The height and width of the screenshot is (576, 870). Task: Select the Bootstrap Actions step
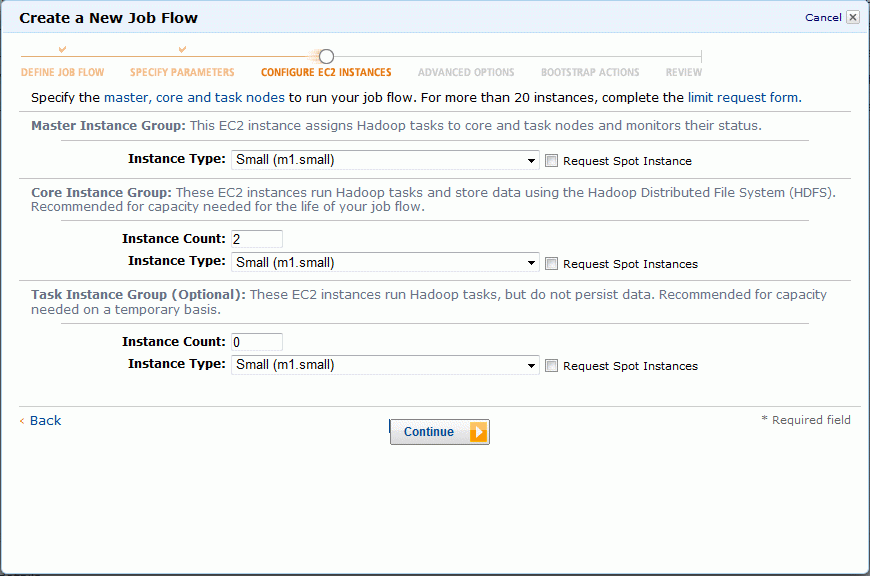click(x=590, y=72)
